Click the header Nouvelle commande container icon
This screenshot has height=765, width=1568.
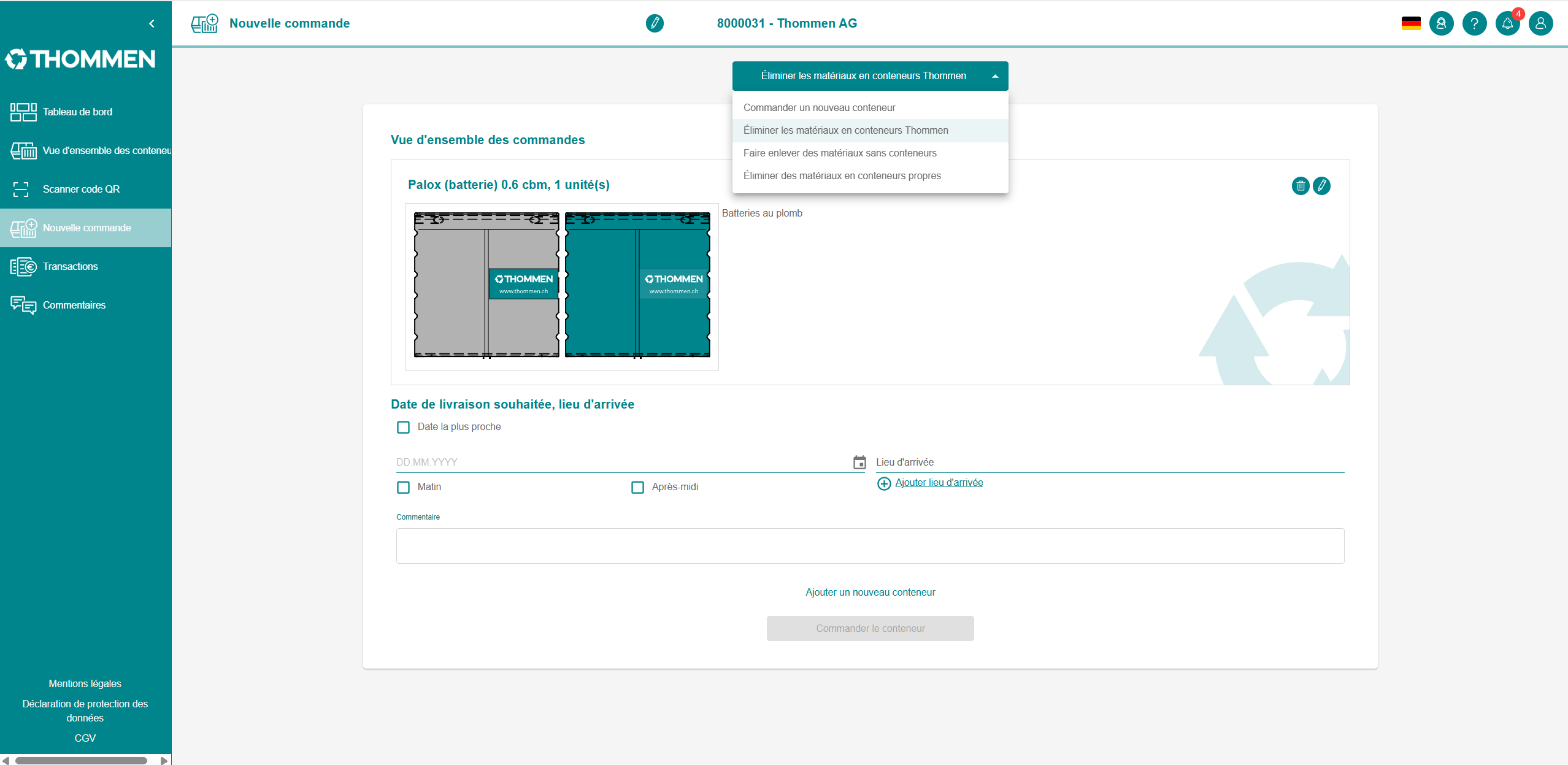tap(204, 23)
